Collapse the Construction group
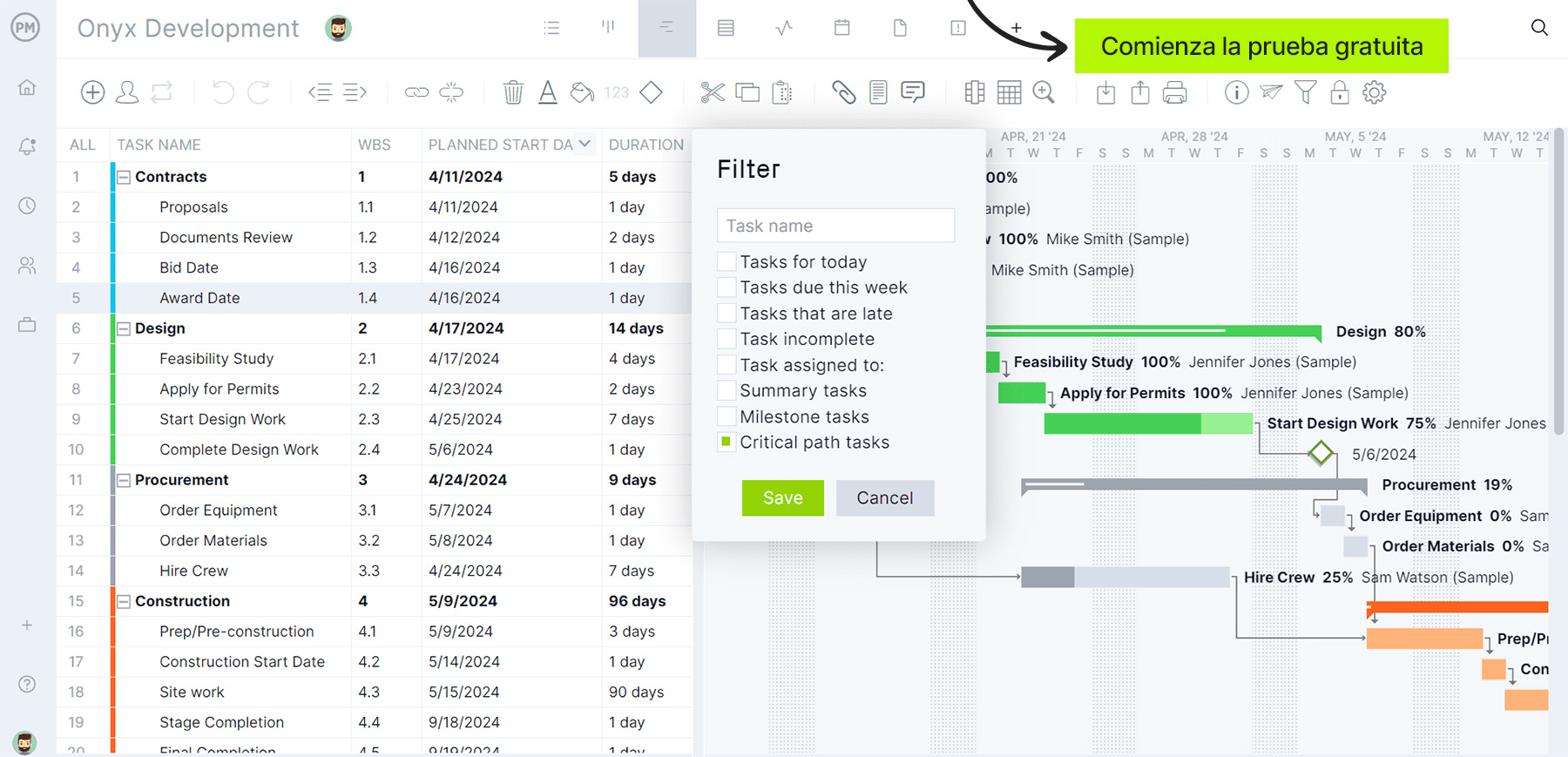 click(124, 601)
